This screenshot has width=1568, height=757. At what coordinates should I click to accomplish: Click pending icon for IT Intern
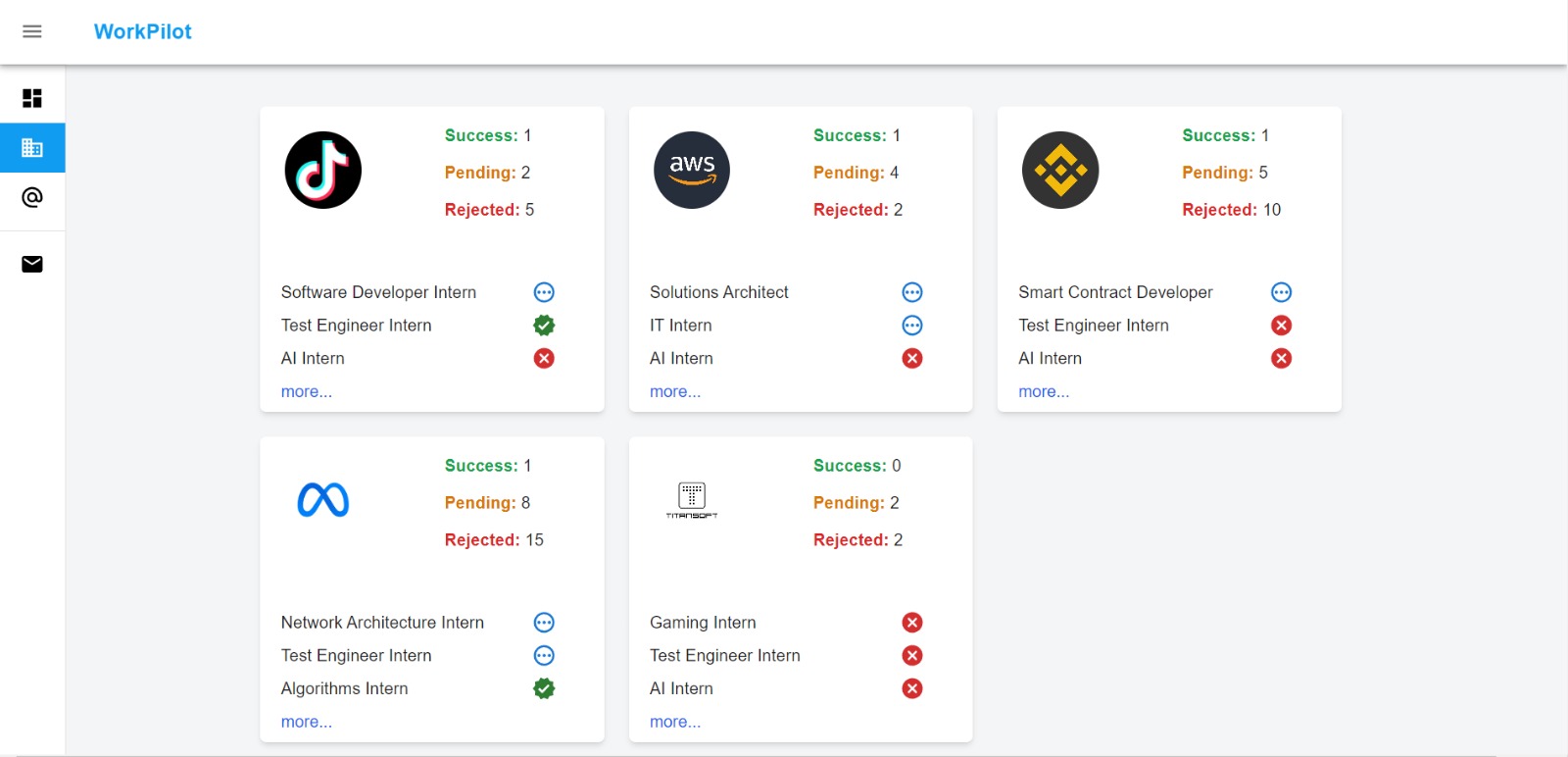(912, 326)
